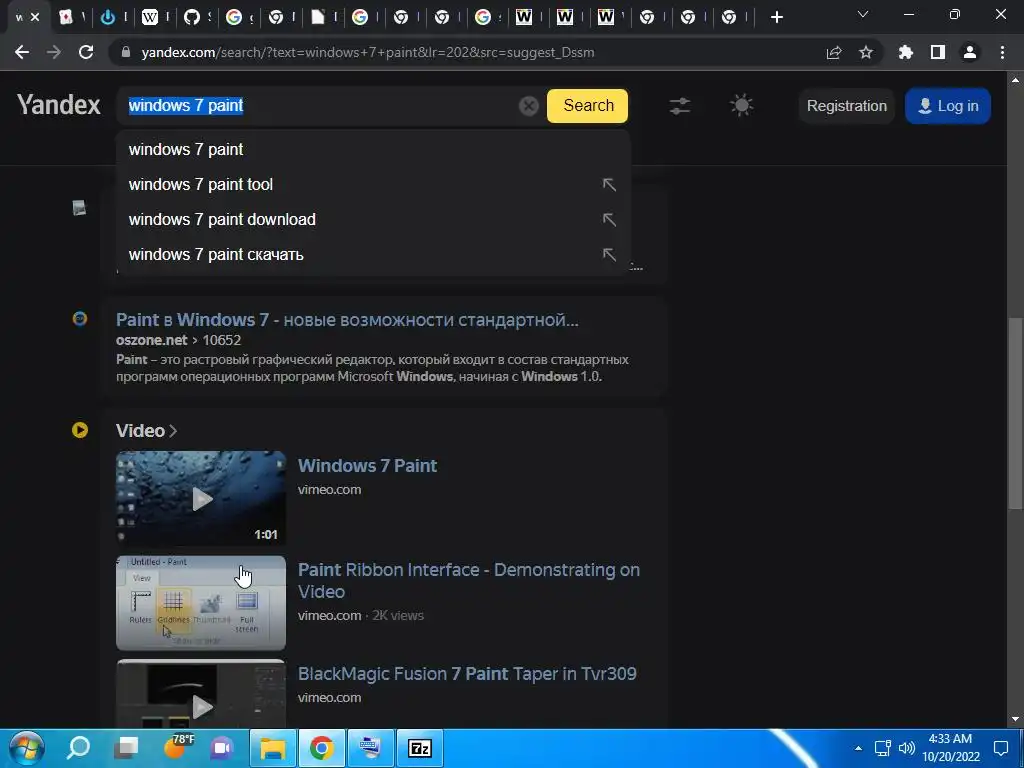
Task: Play the Paint Ribbon Interface thumbnail
Action: 201,603
